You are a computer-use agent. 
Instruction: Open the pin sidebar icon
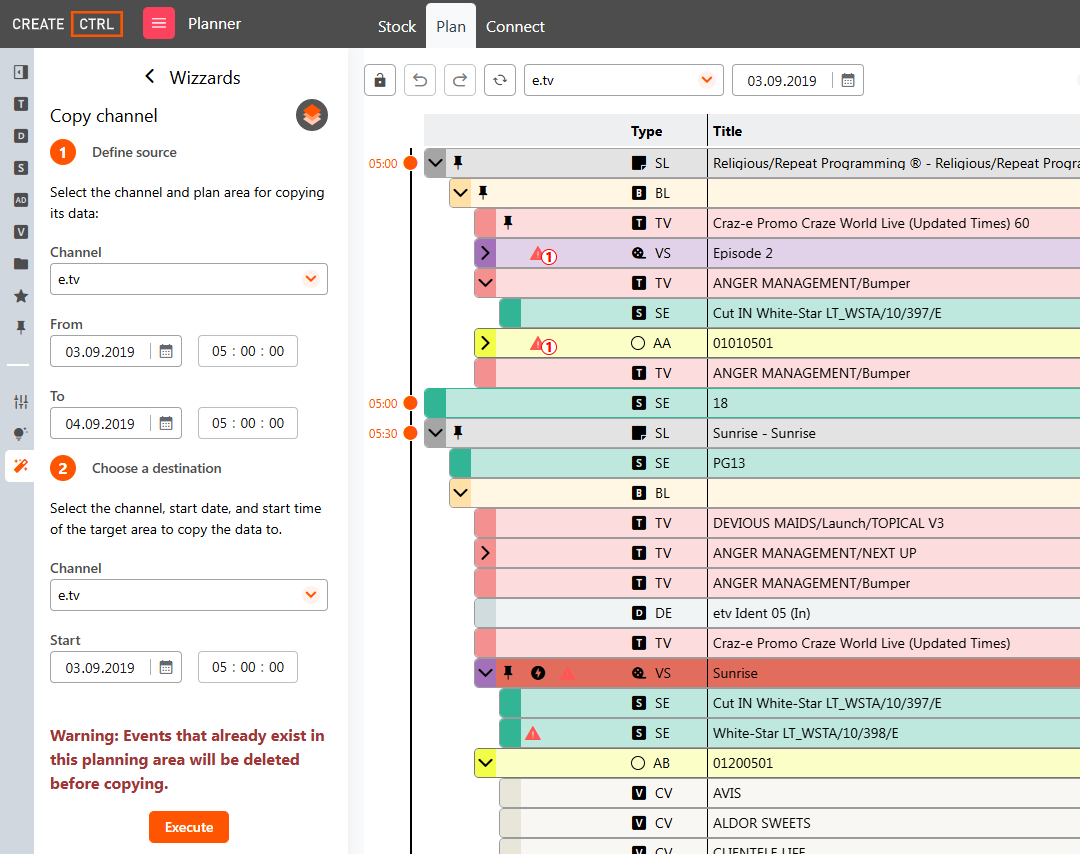(x=21, y=327)
